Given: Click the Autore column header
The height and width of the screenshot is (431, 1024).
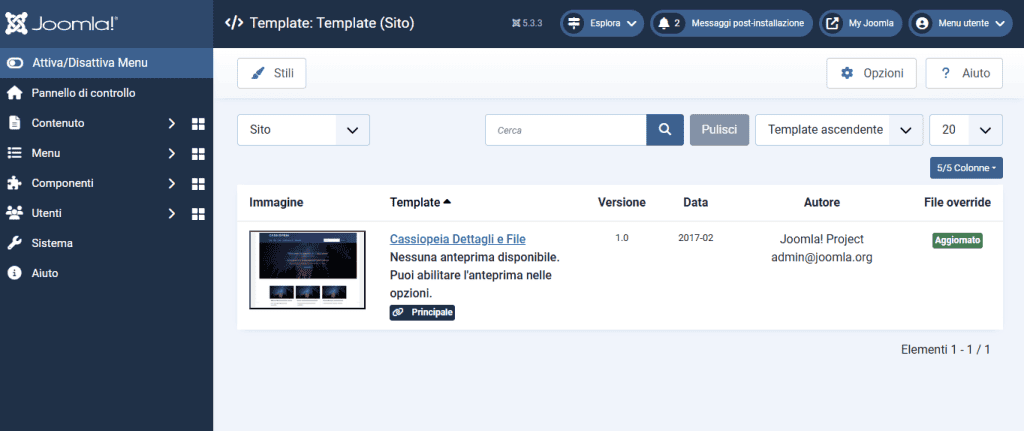Looking at the screenshot, I should click(x=822, y=202).
